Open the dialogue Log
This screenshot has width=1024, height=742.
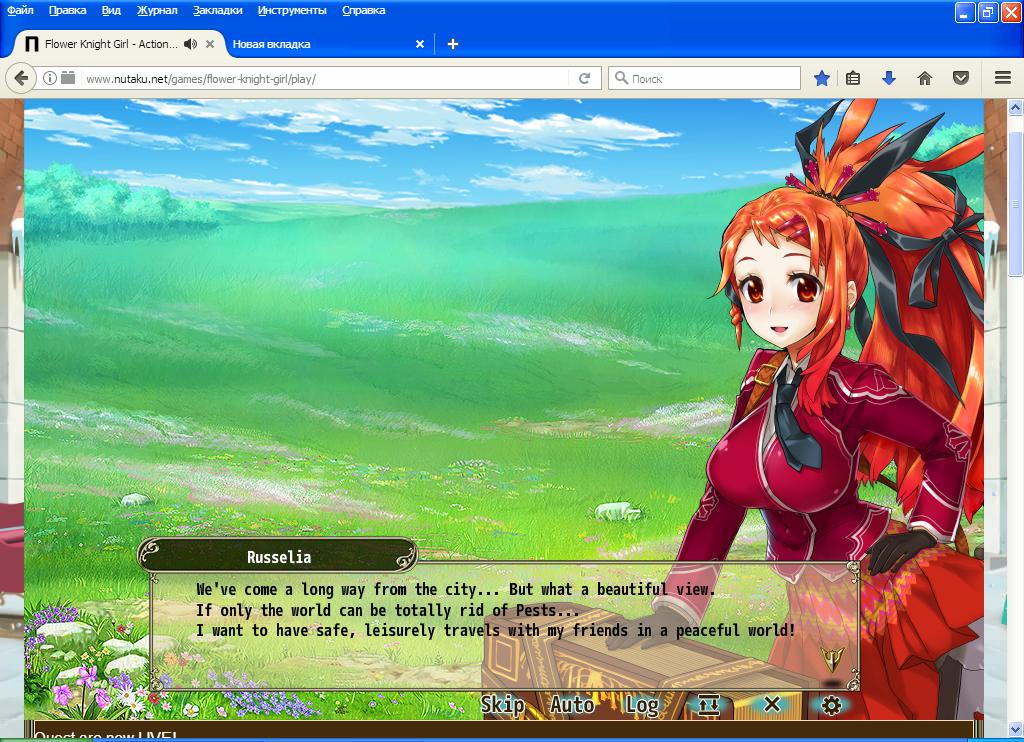point(642,705)
